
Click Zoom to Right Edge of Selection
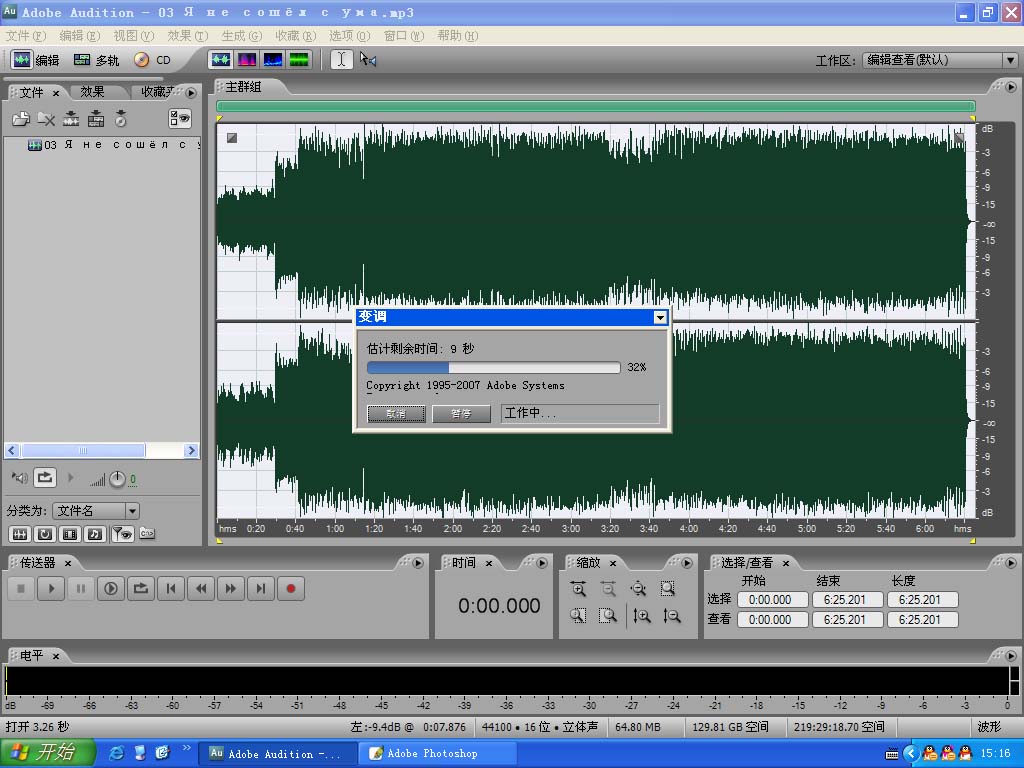click(x=608, y=616)
